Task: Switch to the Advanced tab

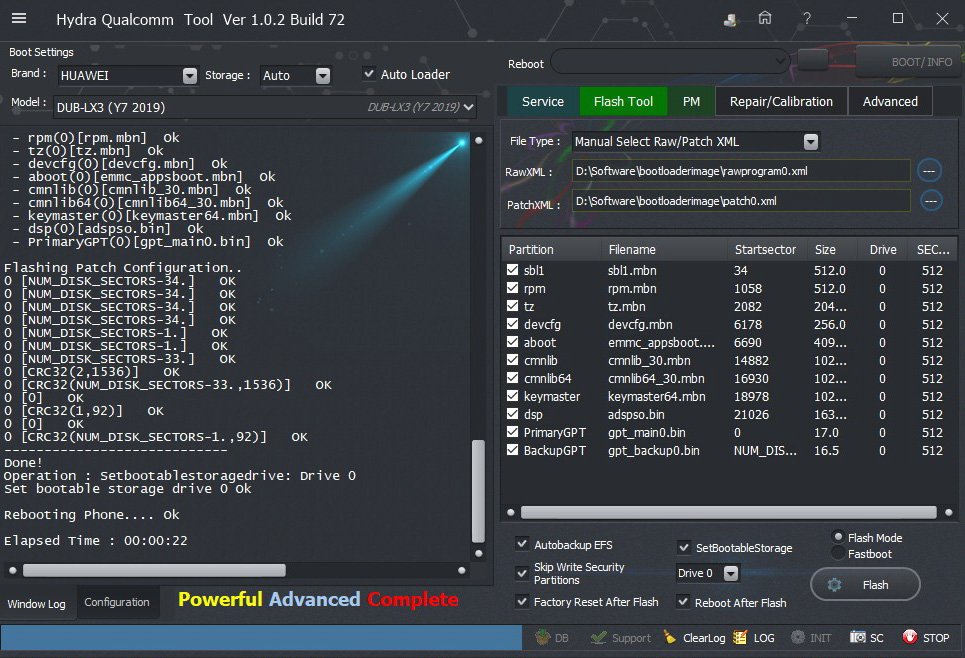Action: pyautogui.click(x=890, y=102)
